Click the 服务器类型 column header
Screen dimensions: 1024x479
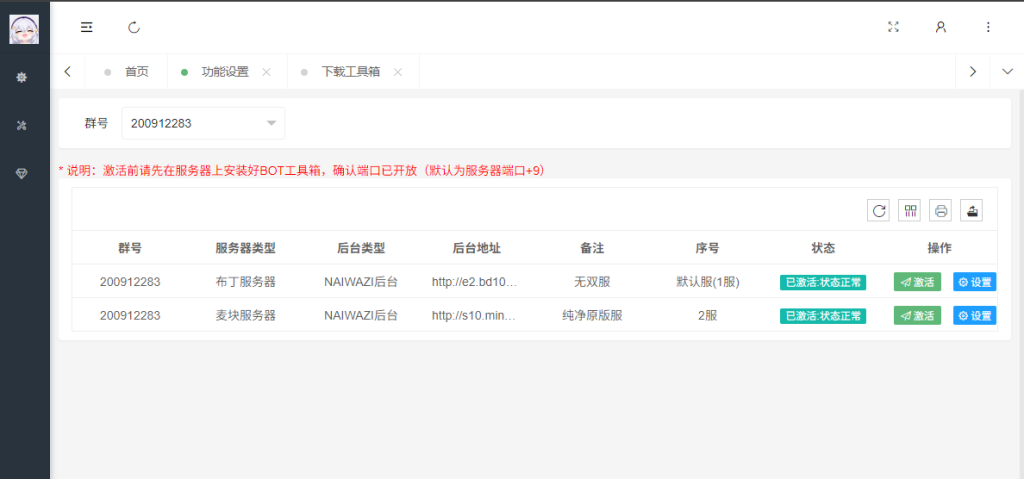click(x=246, y=248)
